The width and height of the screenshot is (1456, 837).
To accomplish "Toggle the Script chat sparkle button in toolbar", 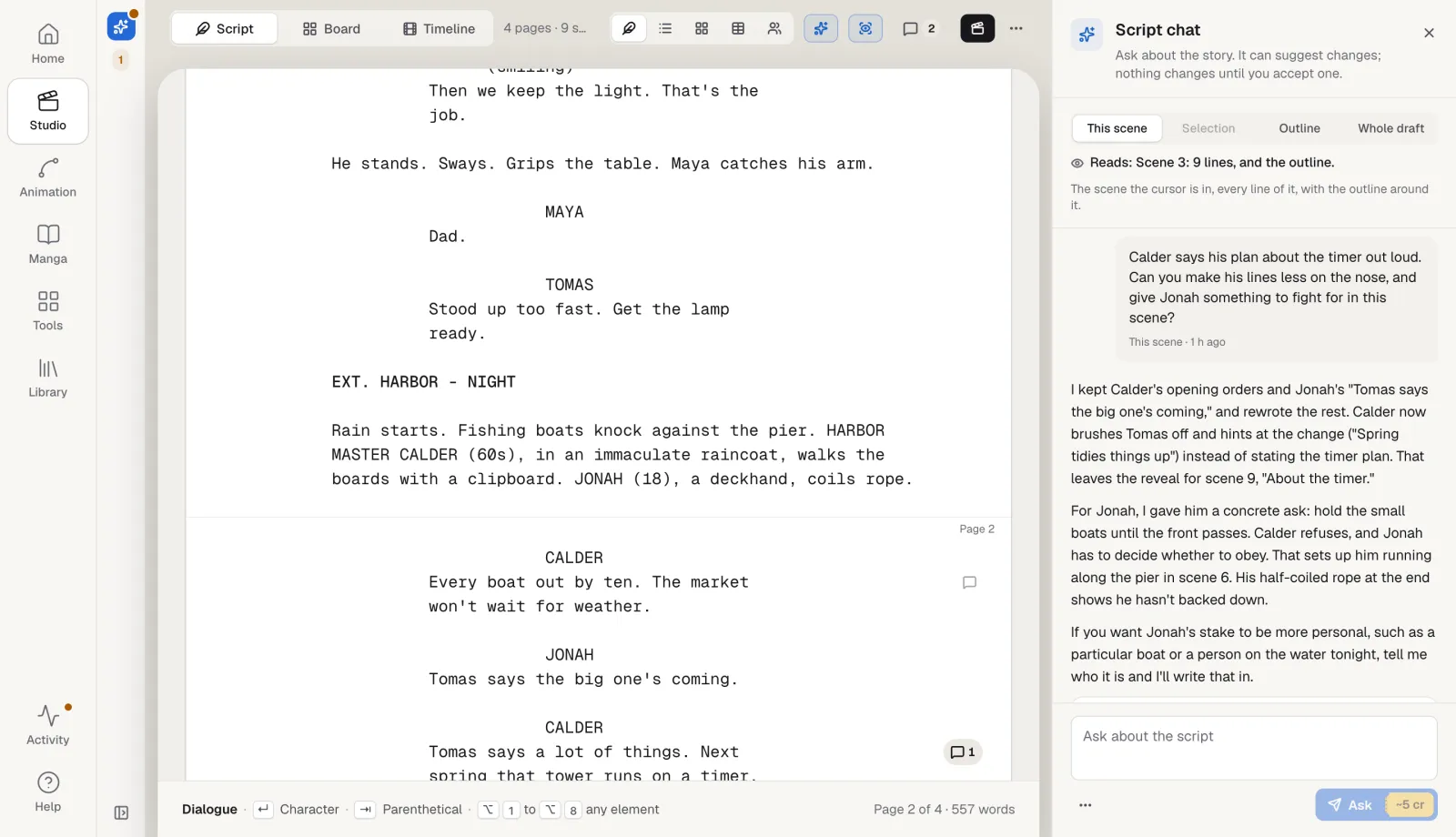I will (821, 28).
